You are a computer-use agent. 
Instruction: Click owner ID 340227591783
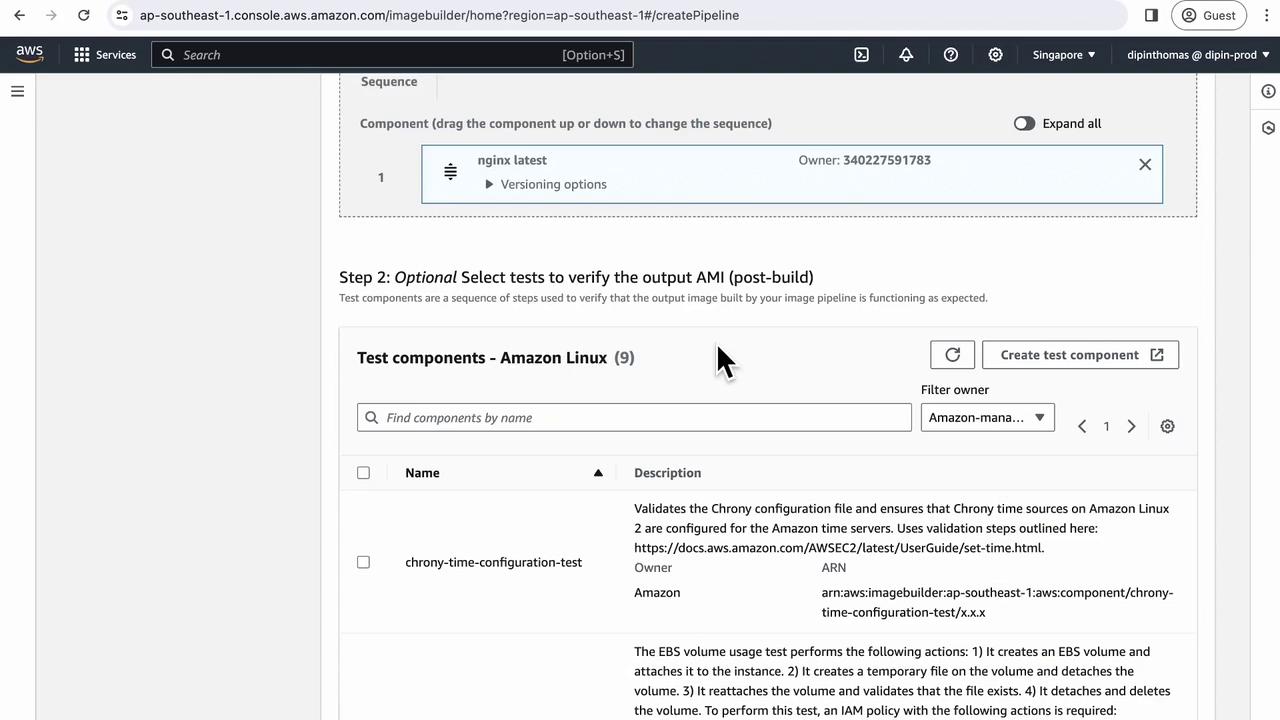coord(887,160)
